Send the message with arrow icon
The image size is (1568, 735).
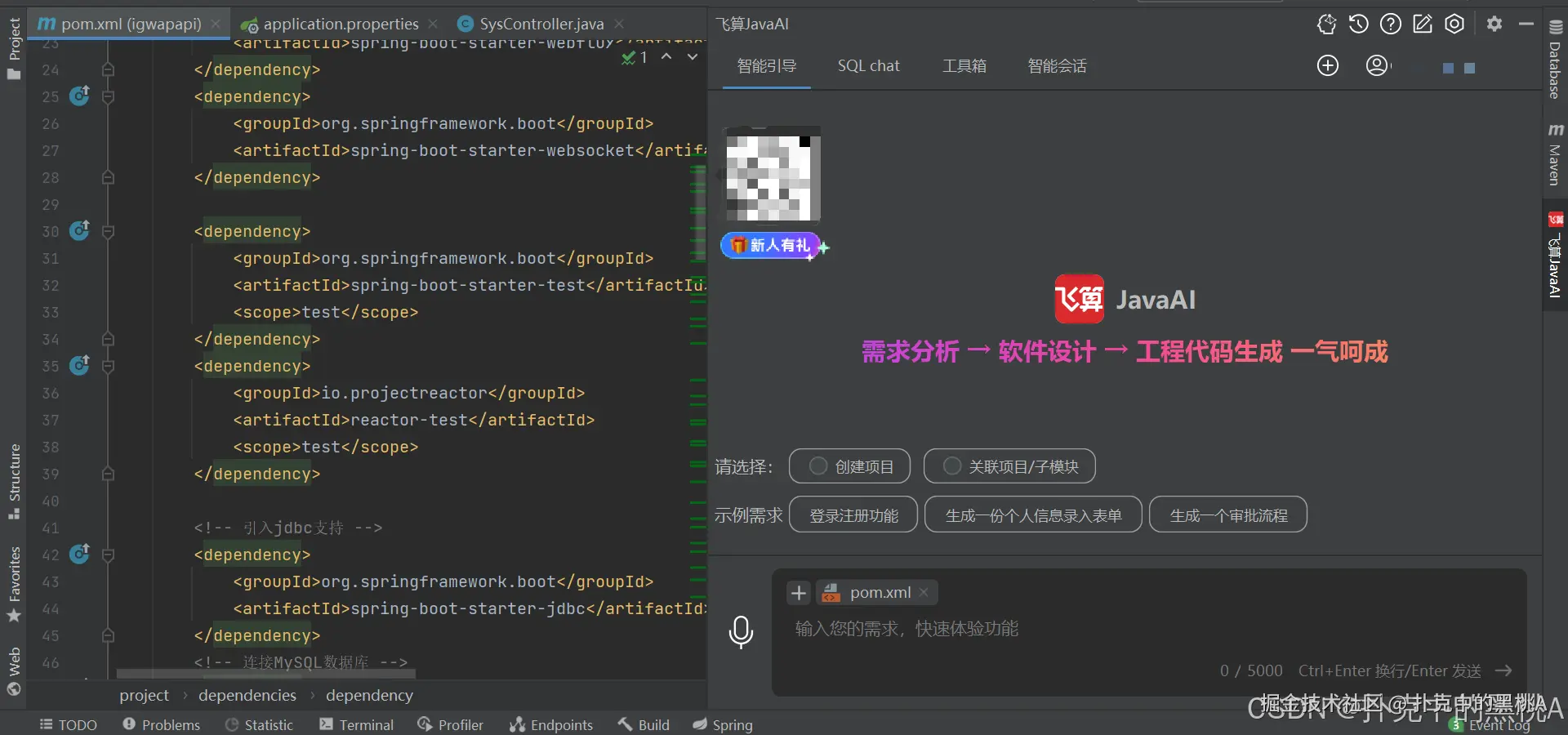tap(1503, 670)
